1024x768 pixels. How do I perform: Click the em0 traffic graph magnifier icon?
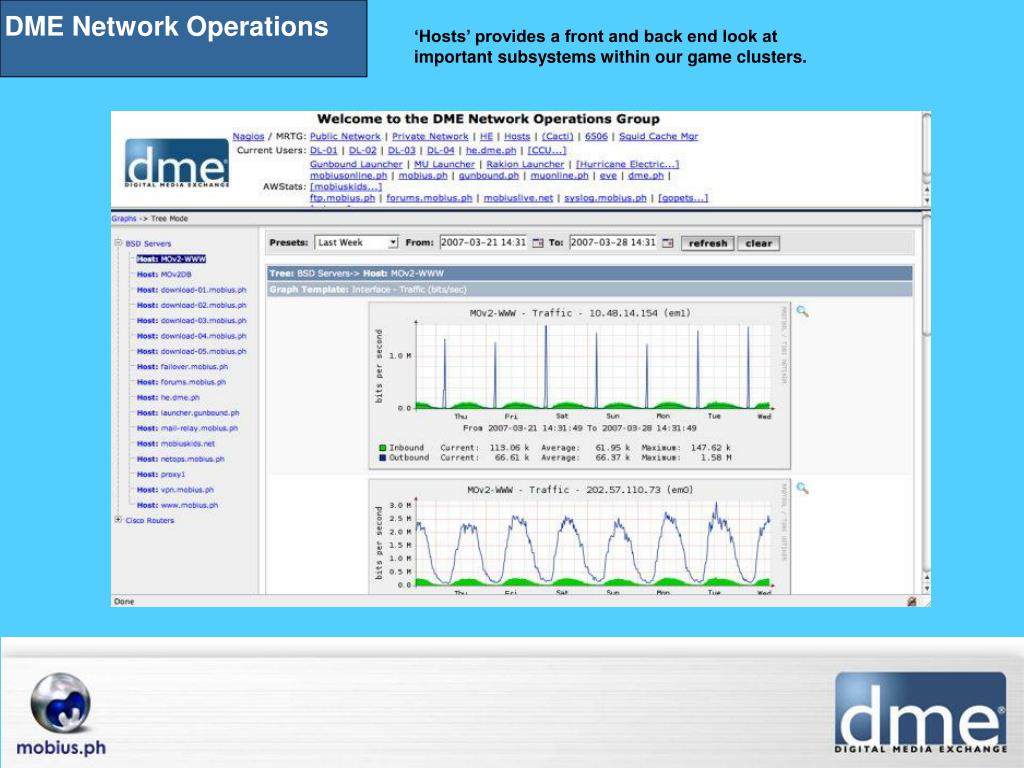point(803,488)
